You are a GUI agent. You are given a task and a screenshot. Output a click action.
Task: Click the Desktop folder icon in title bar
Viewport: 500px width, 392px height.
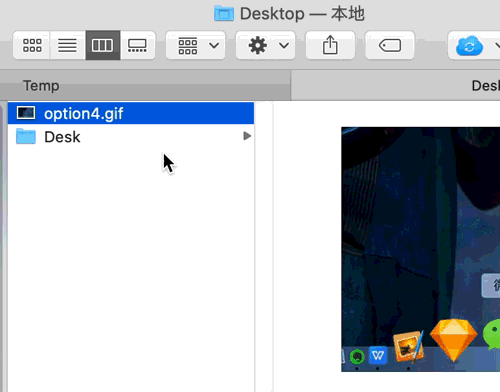click(x=223, y=14)
